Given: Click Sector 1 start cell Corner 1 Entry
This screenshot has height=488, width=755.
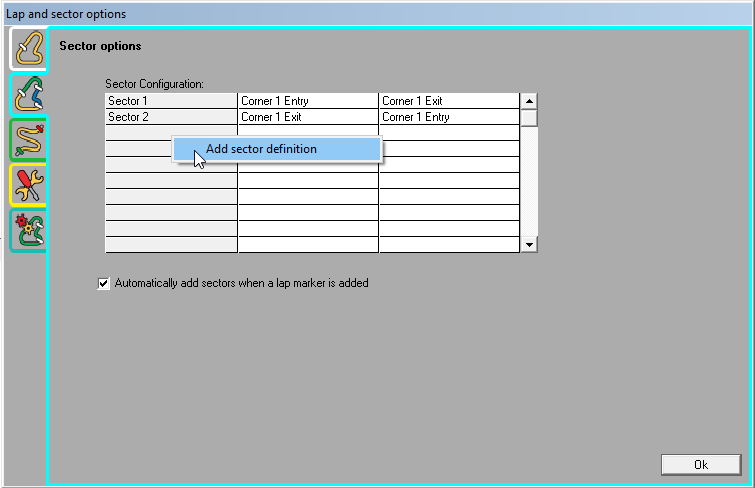Looking at the screenshot, I should [307, 101].
